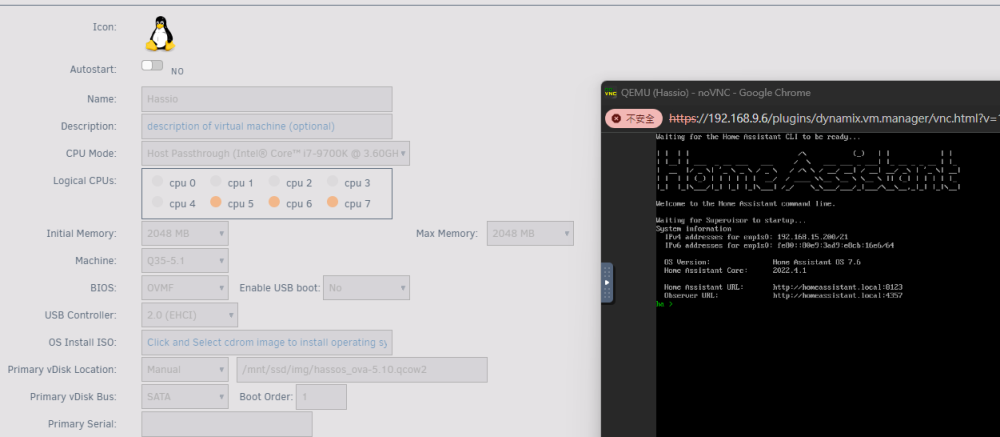Select logical cpu 4
This screenshot has height=437, width=1000.
[x=158, y=202]
